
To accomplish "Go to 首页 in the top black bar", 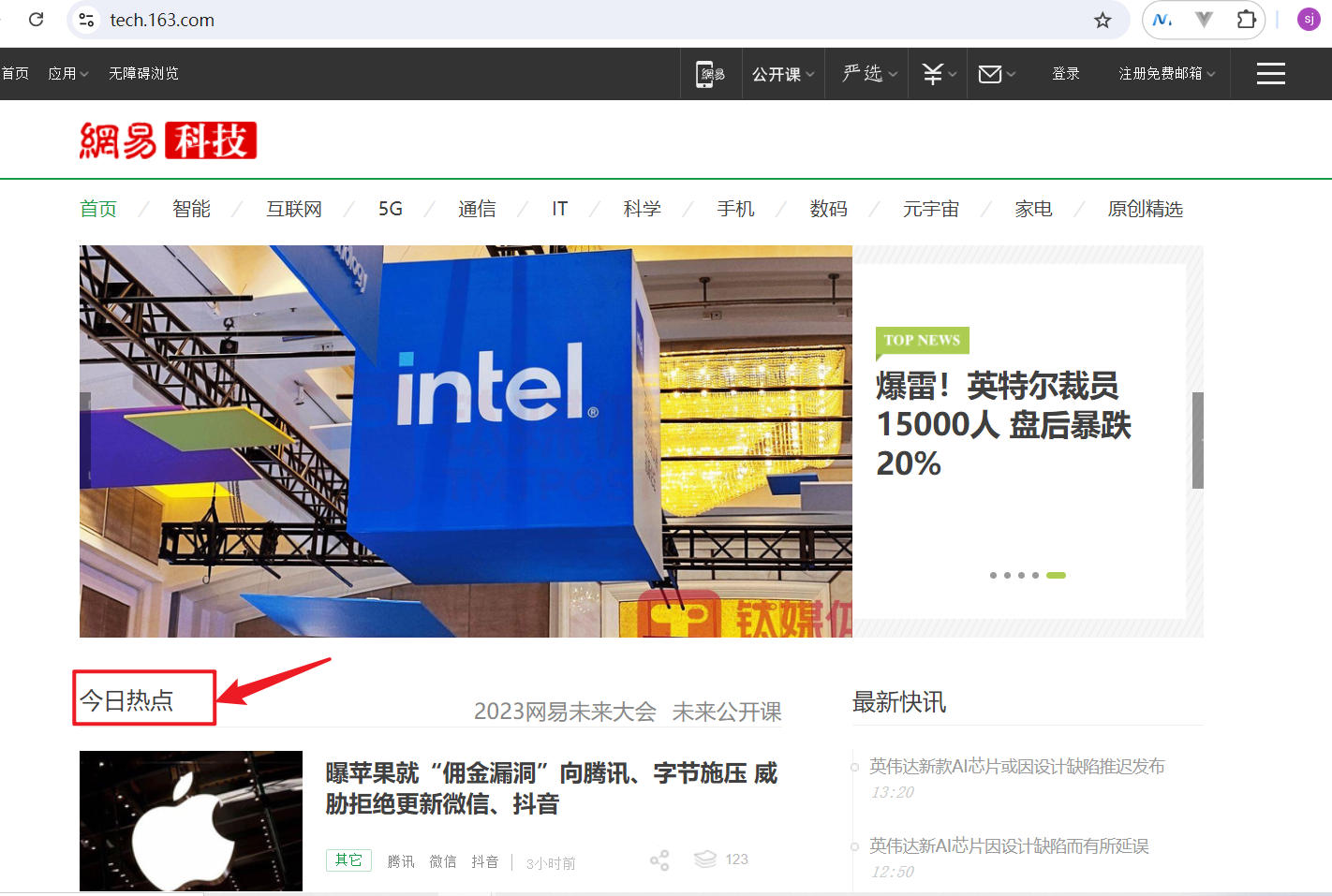I will 15,73.
